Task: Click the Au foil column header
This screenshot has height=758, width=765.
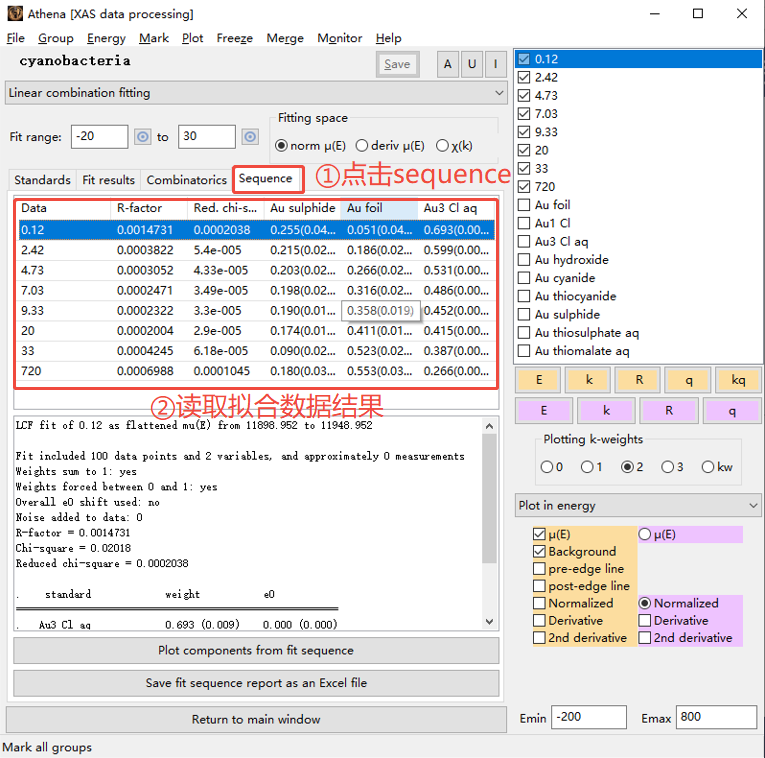Action: (x=379, y=208)
